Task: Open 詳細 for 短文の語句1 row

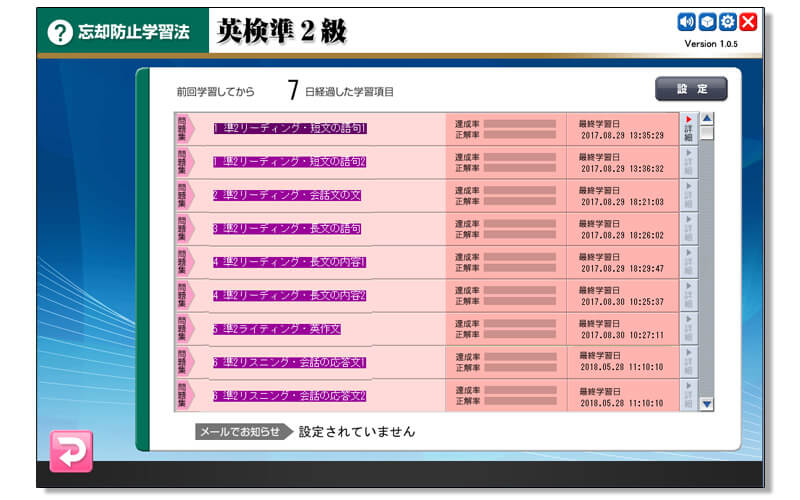Action: (688, 129)
